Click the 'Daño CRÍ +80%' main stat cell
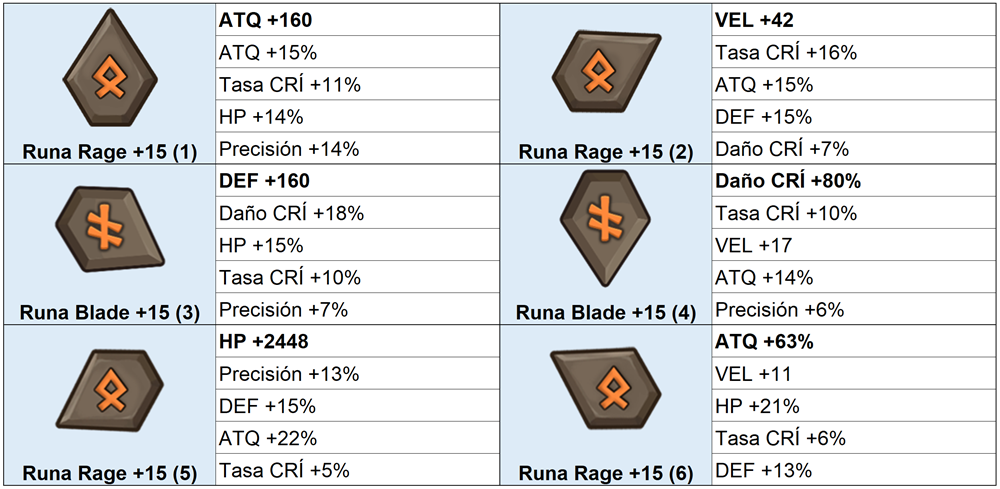 [x=853, y=180]
